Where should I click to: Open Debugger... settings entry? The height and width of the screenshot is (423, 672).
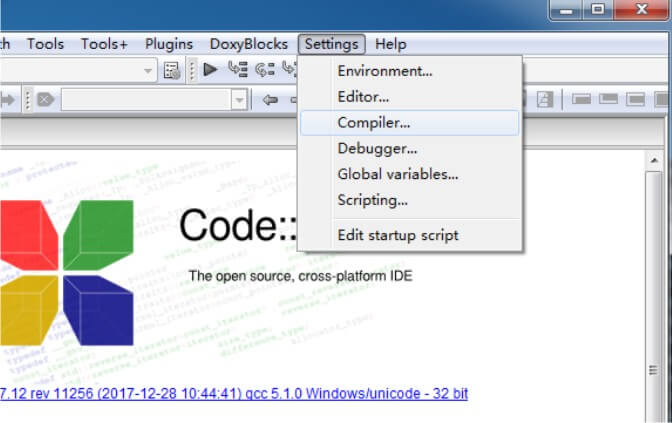(x=410, y=149)
